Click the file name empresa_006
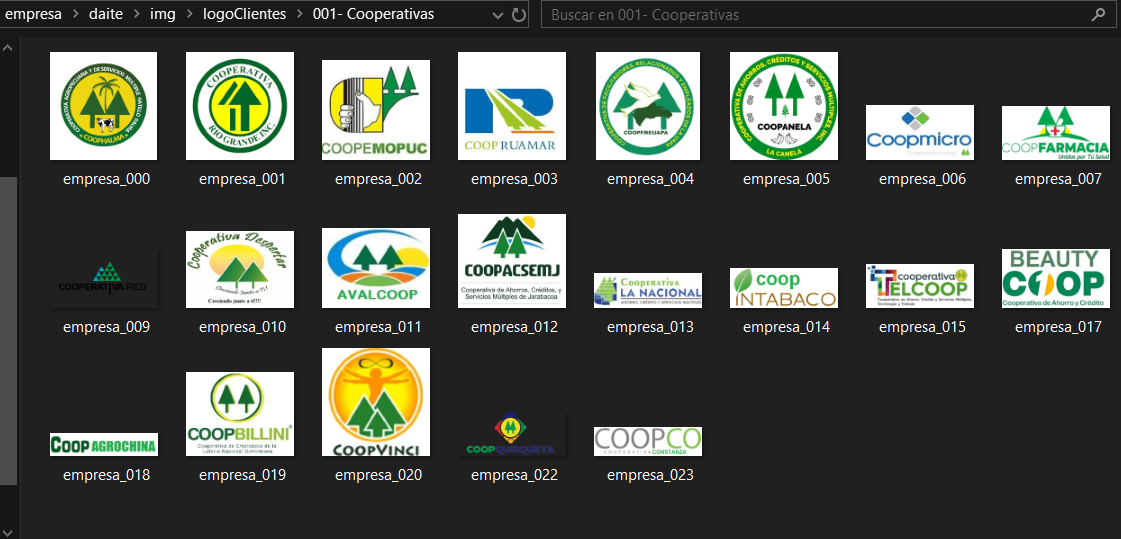 pyautogui.click(x=923, y=179)
